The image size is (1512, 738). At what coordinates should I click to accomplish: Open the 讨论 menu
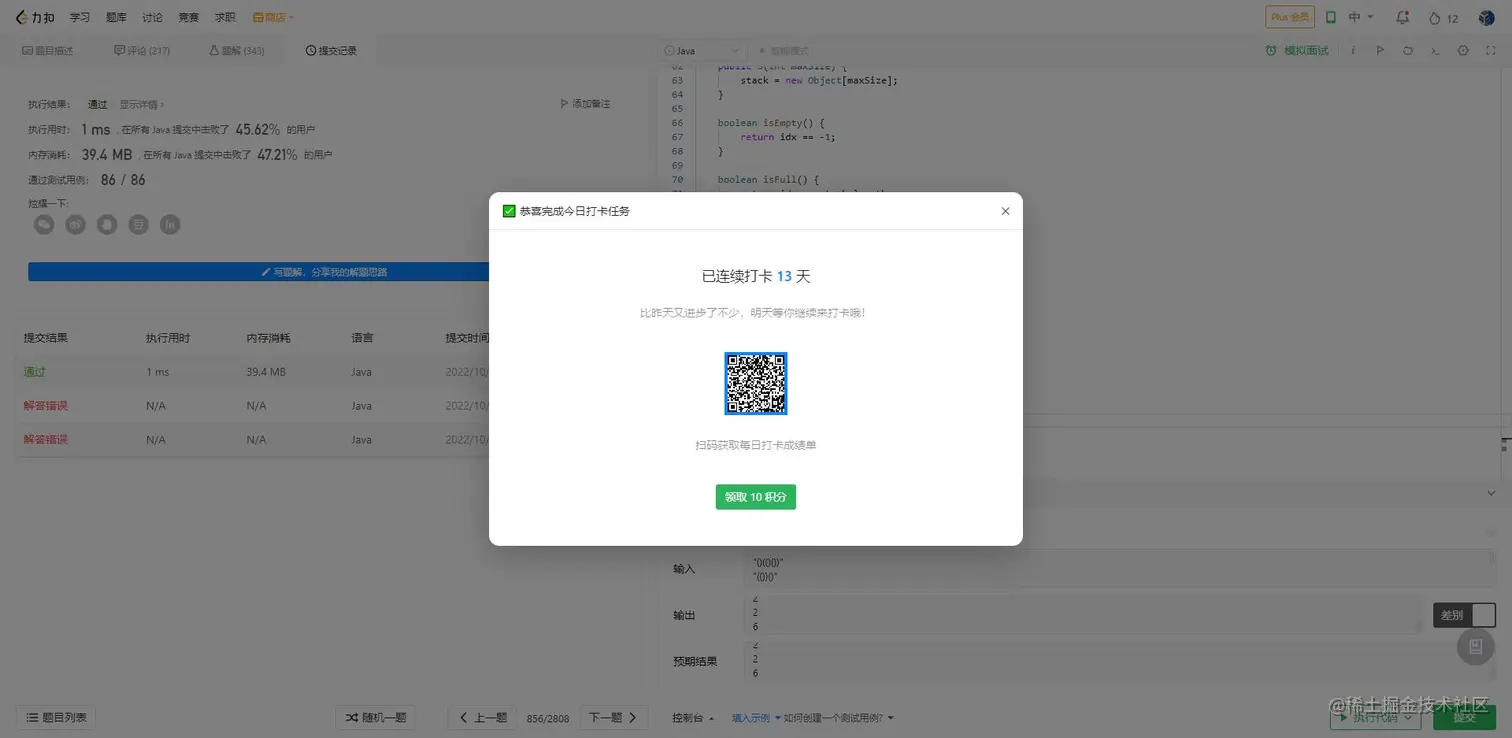pos(152,17)
